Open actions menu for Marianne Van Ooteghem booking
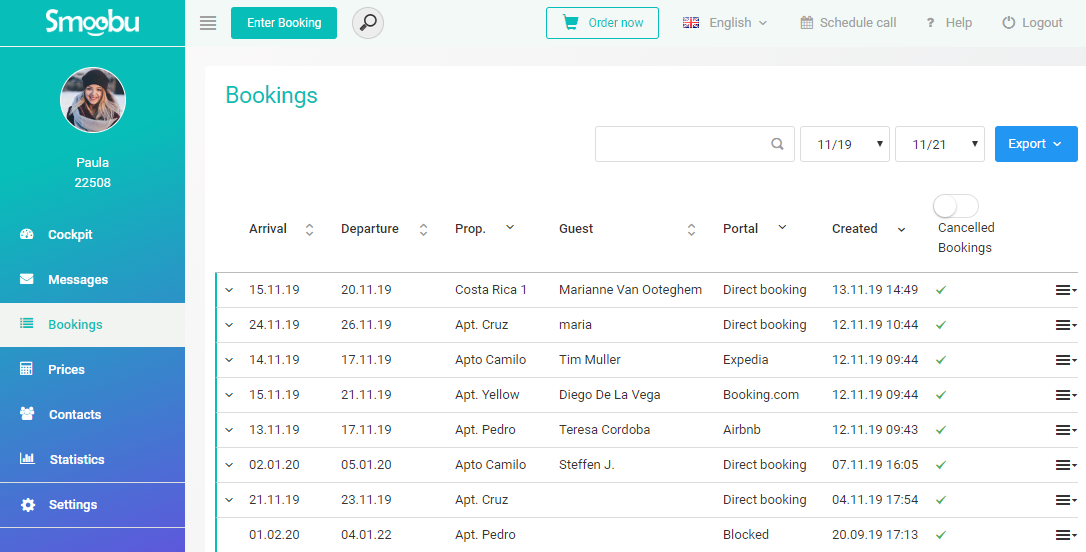 [1065, 290]
